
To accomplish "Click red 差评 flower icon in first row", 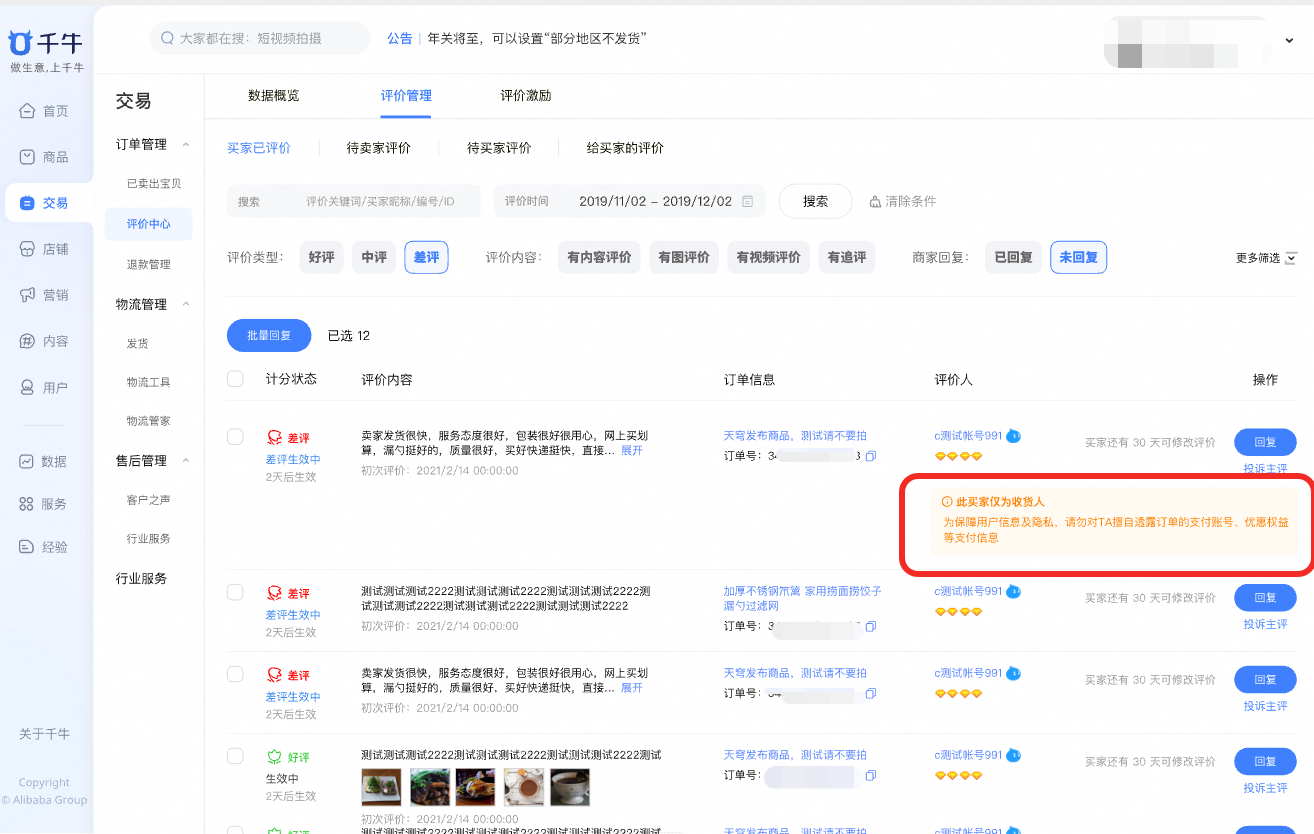I will 274,438.
